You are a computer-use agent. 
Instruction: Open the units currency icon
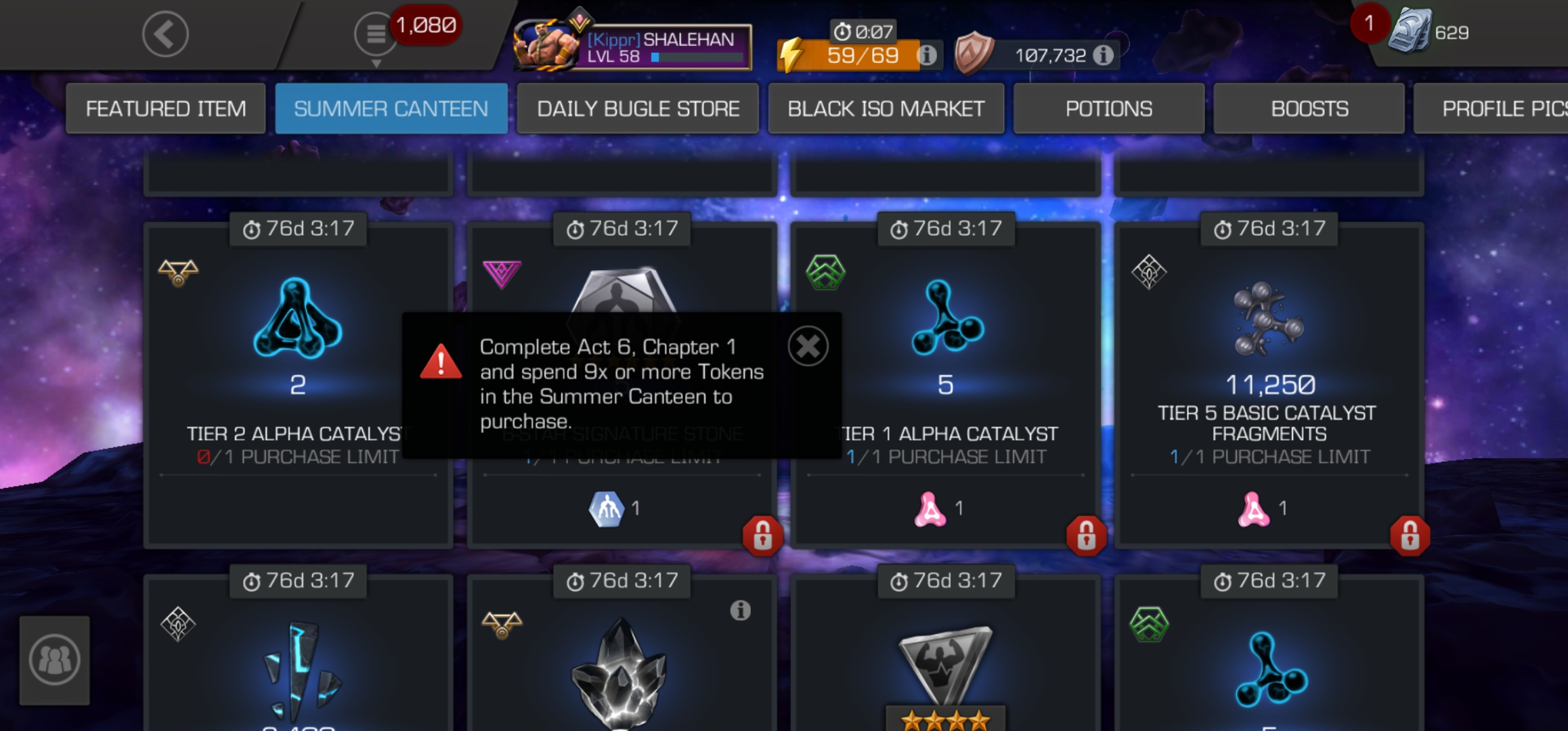[1410, 31]
